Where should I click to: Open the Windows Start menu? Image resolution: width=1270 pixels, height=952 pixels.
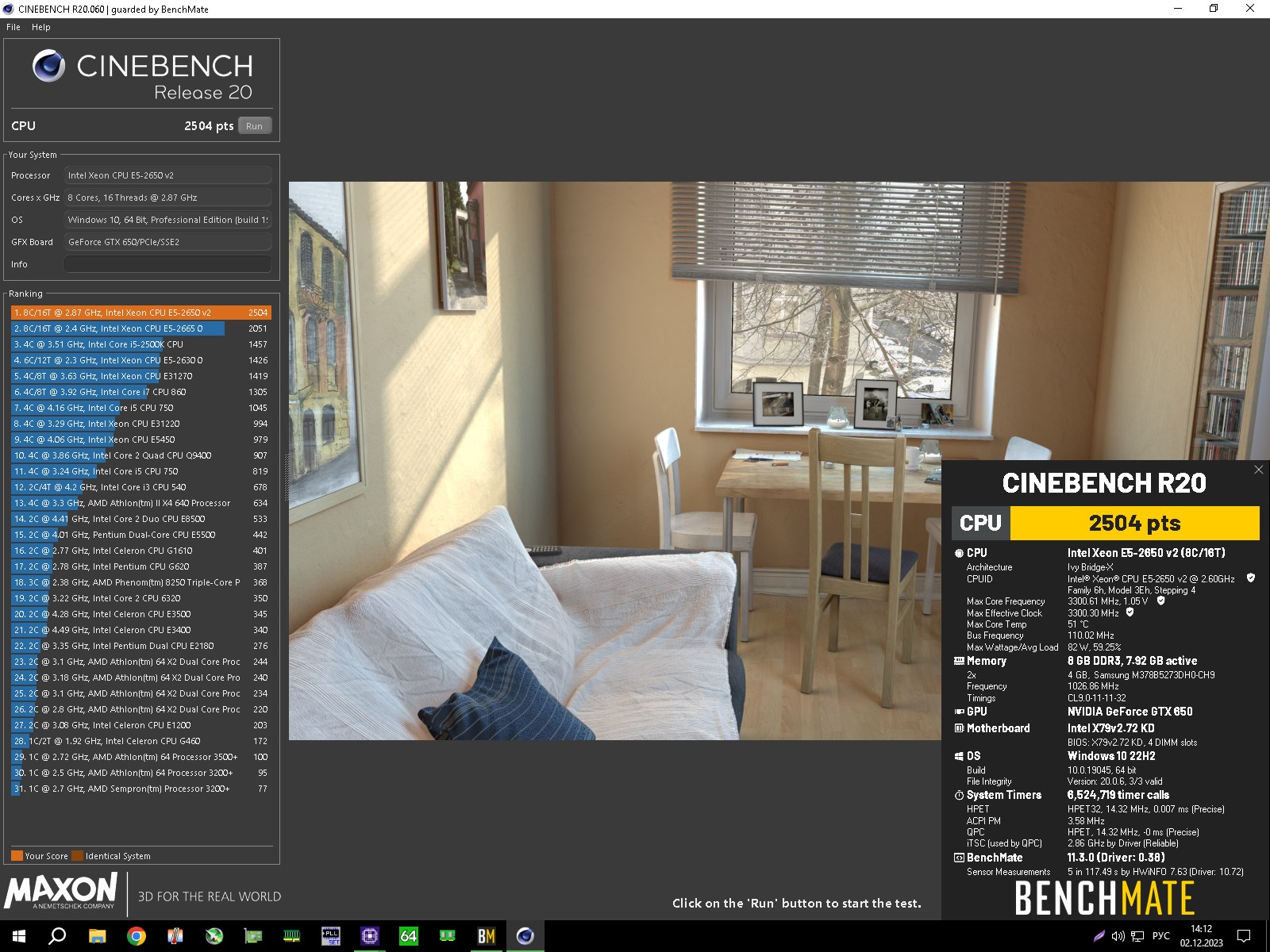click(19, 936)
